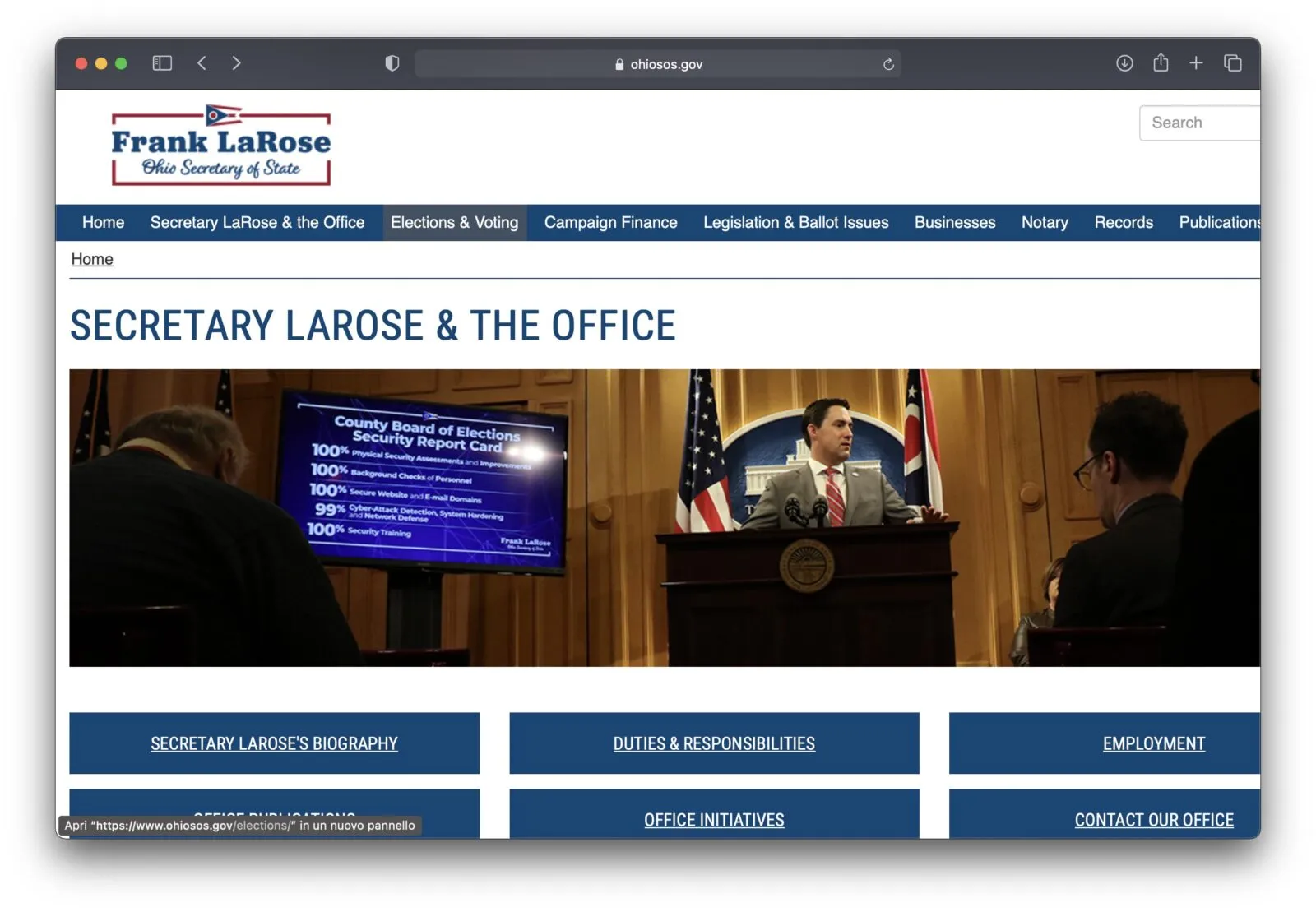The height and width of the screenshot is (912, 1316).
Task: Open Contact Our Office
Action: pos(1105,814)
